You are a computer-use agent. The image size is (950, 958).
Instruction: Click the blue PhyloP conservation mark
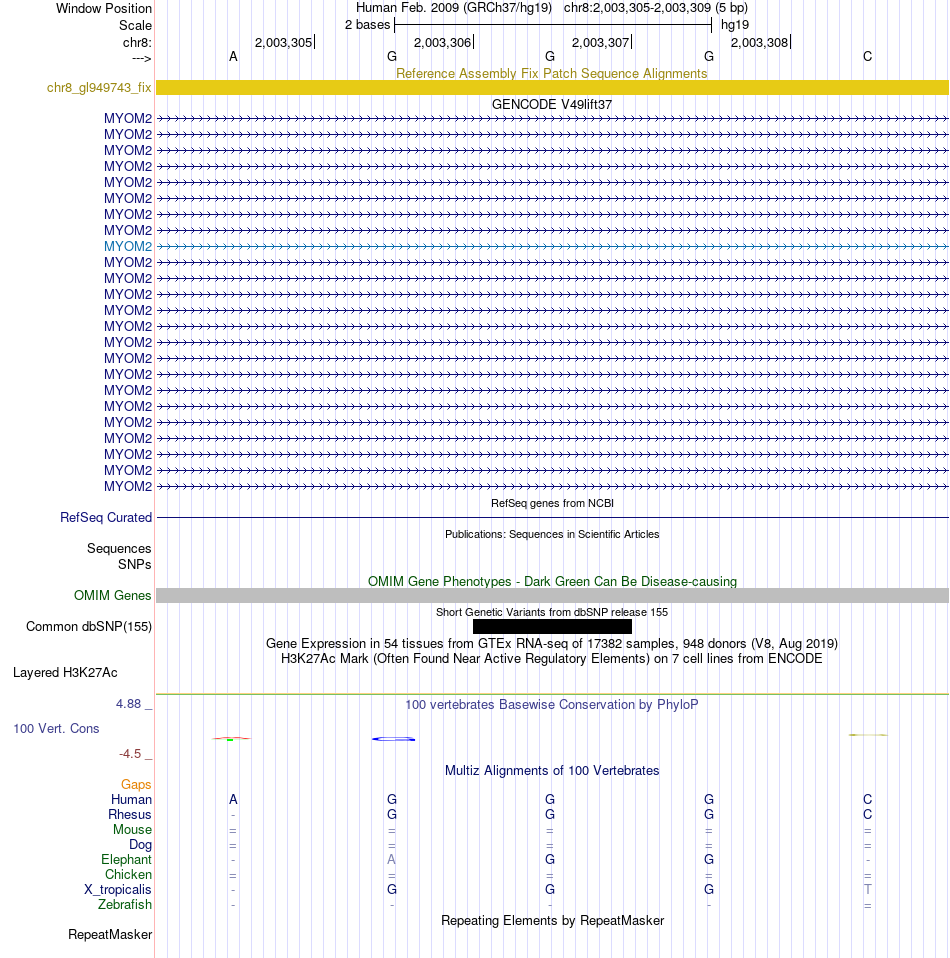393,739
